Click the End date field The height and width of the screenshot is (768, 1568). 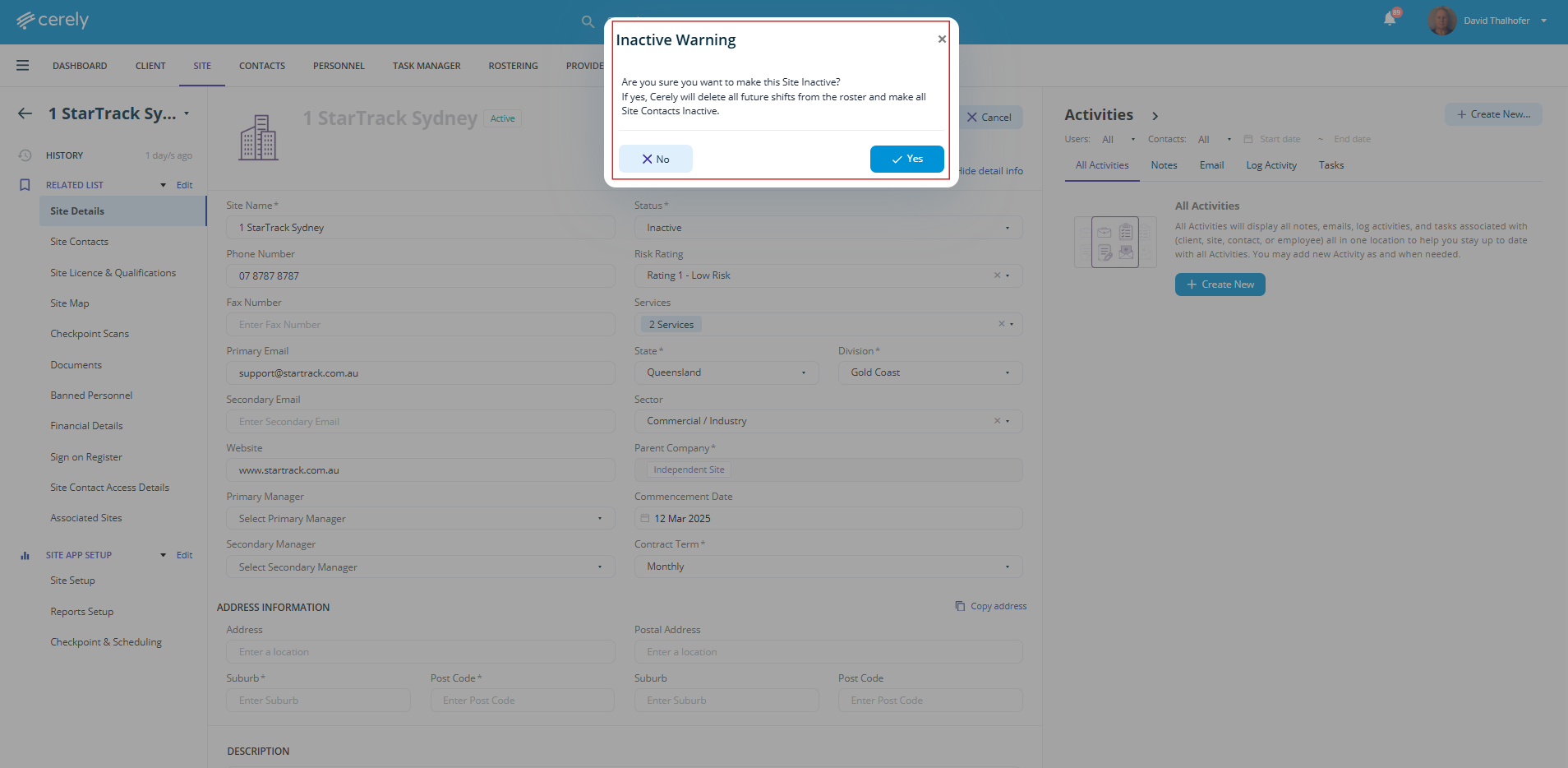[1352, 139]
